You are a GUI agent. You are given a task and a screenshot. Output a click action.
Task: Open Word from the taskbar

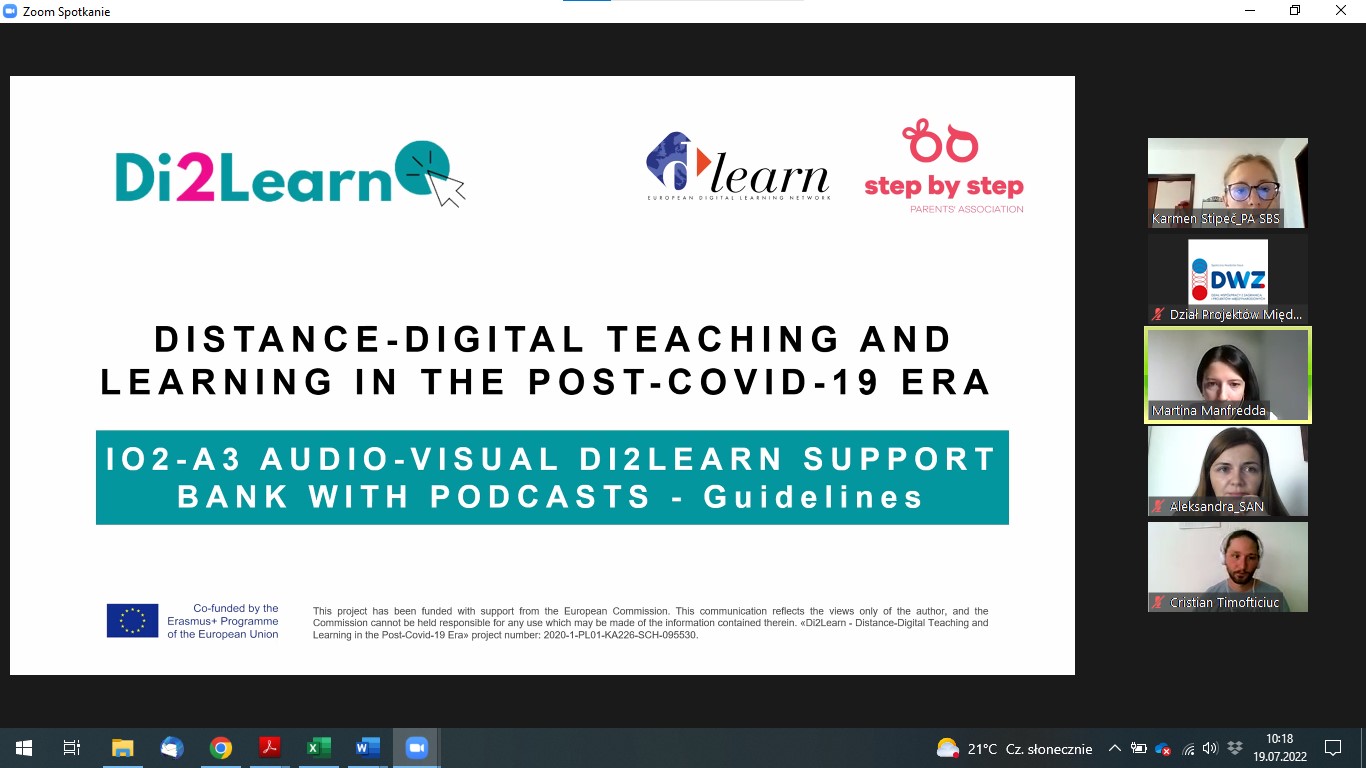tap(367, 747)
